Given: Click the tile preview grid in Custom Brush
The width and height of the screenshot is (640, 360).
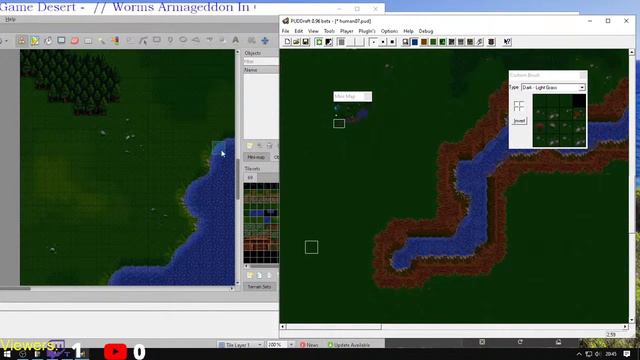Looking at the screenshot, I should [x=559, y=120].
